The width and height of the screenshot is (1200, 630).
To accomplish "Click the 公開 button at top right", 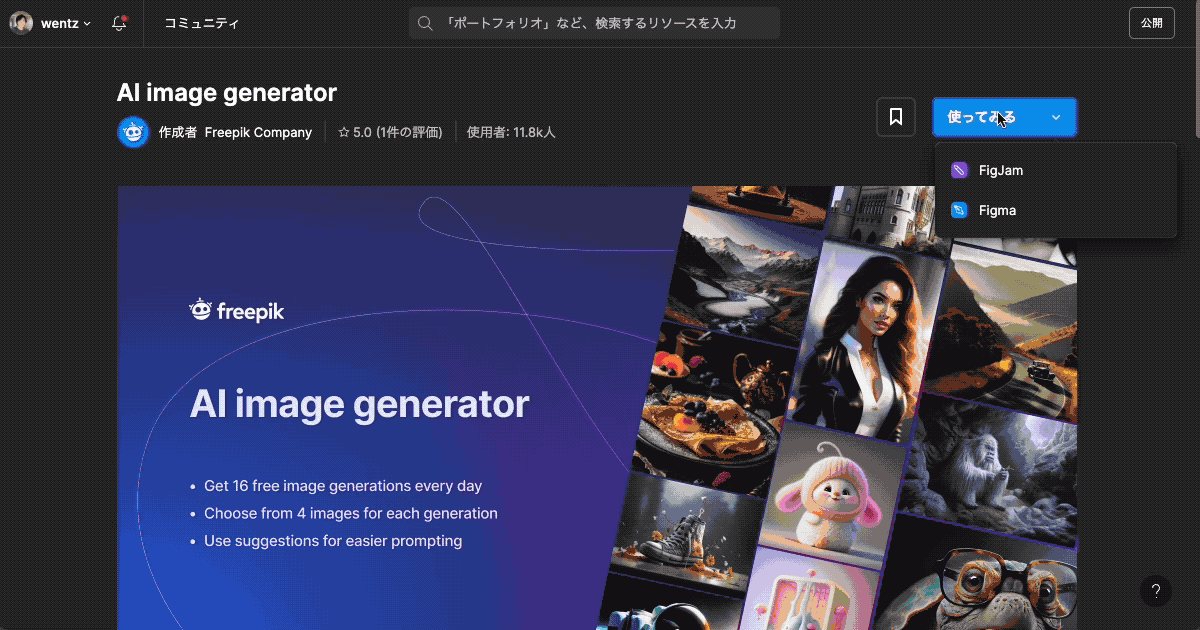I will pos(1152,22).
